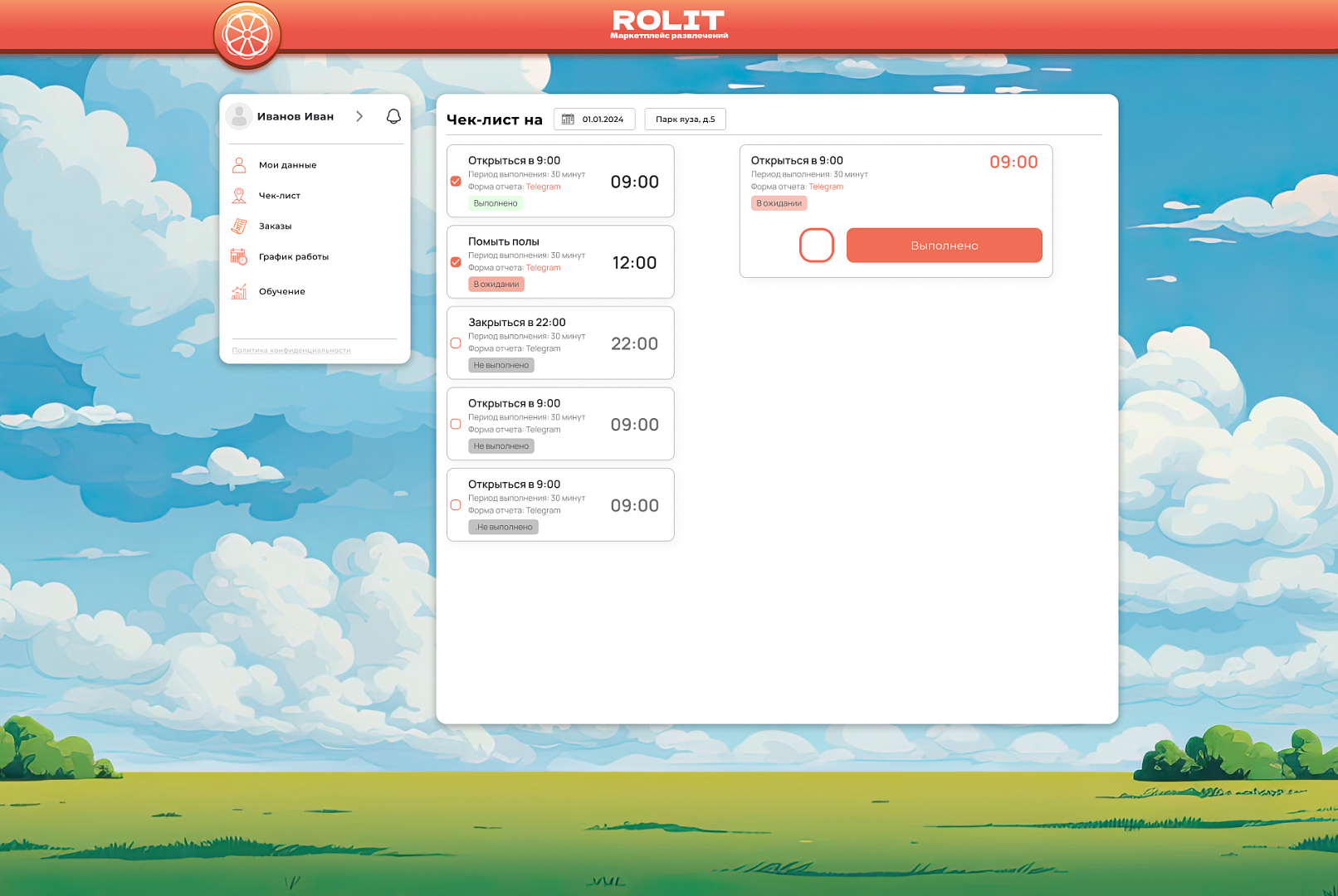Open the Заказы menu item
Viewport: 1338px width, 896px height.
click(x=275, y=226)
